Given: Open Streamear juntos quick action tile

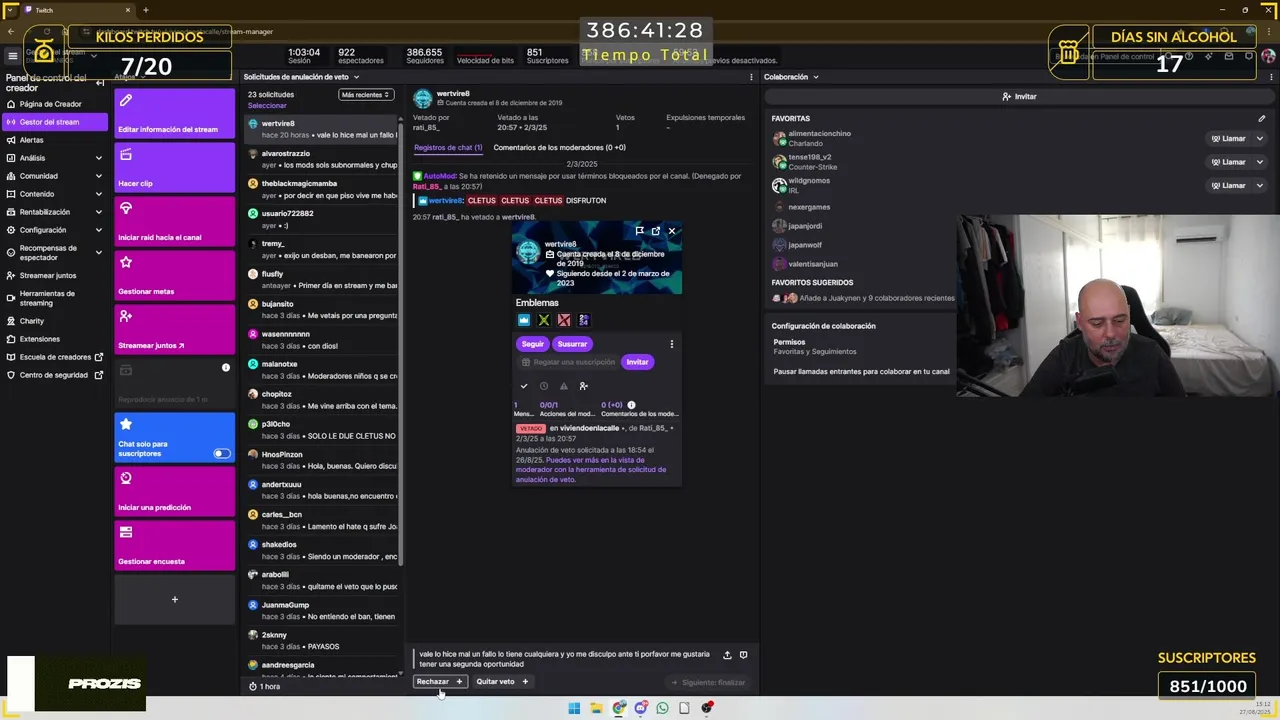Looking at the screenshot, I should (x=174, y=329).
